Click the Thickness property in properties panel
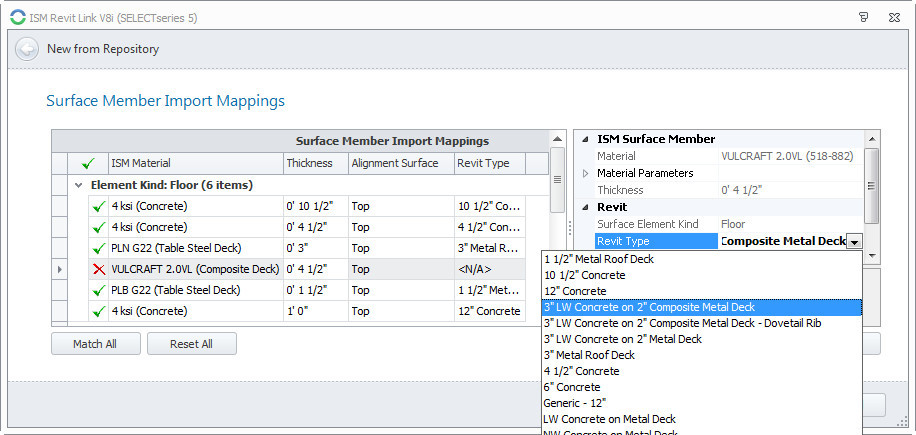Screen dimensions: 916x435 pos(620,190)
